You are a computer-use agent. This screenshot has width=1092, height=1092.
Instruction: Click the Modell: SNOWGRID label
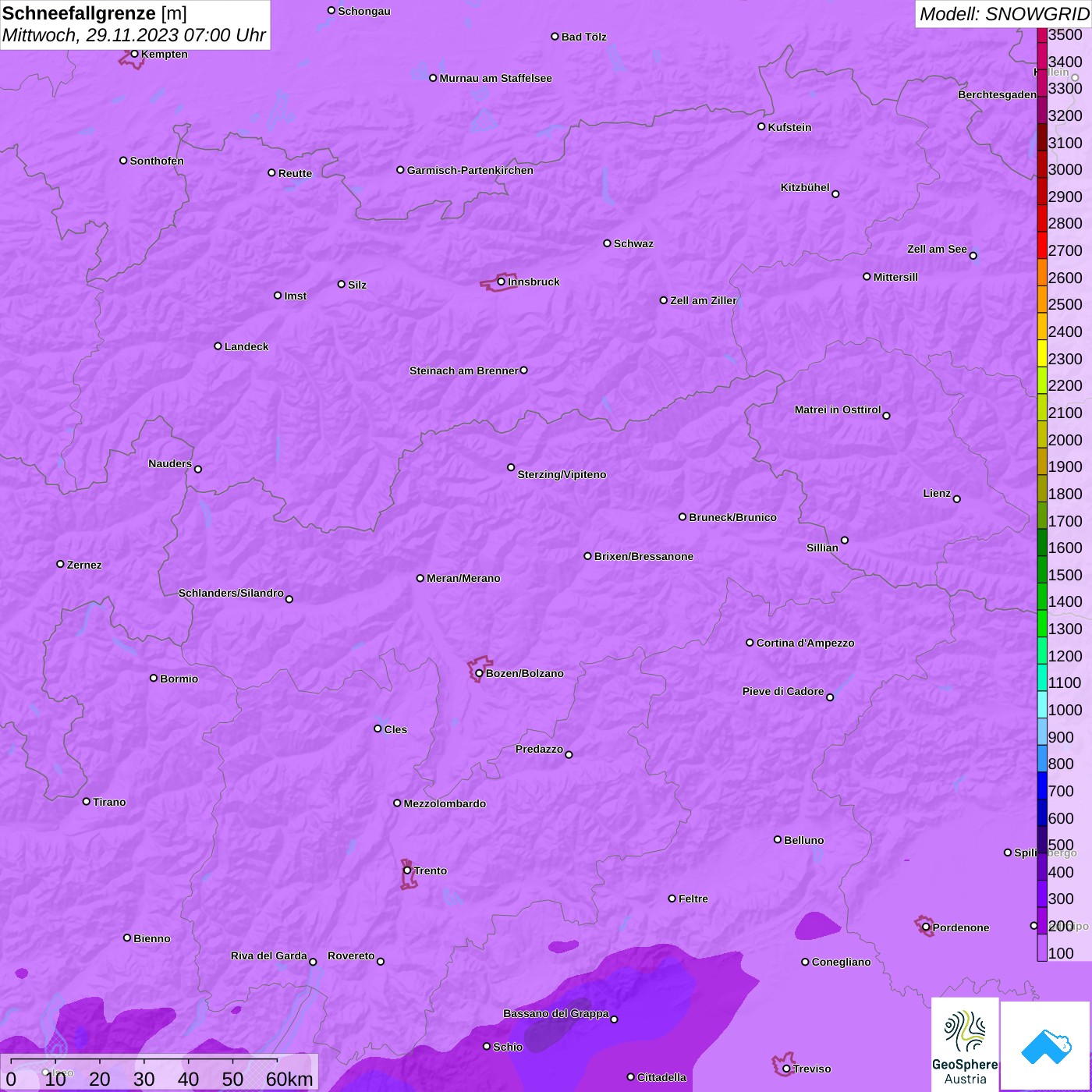[1004, 14]
